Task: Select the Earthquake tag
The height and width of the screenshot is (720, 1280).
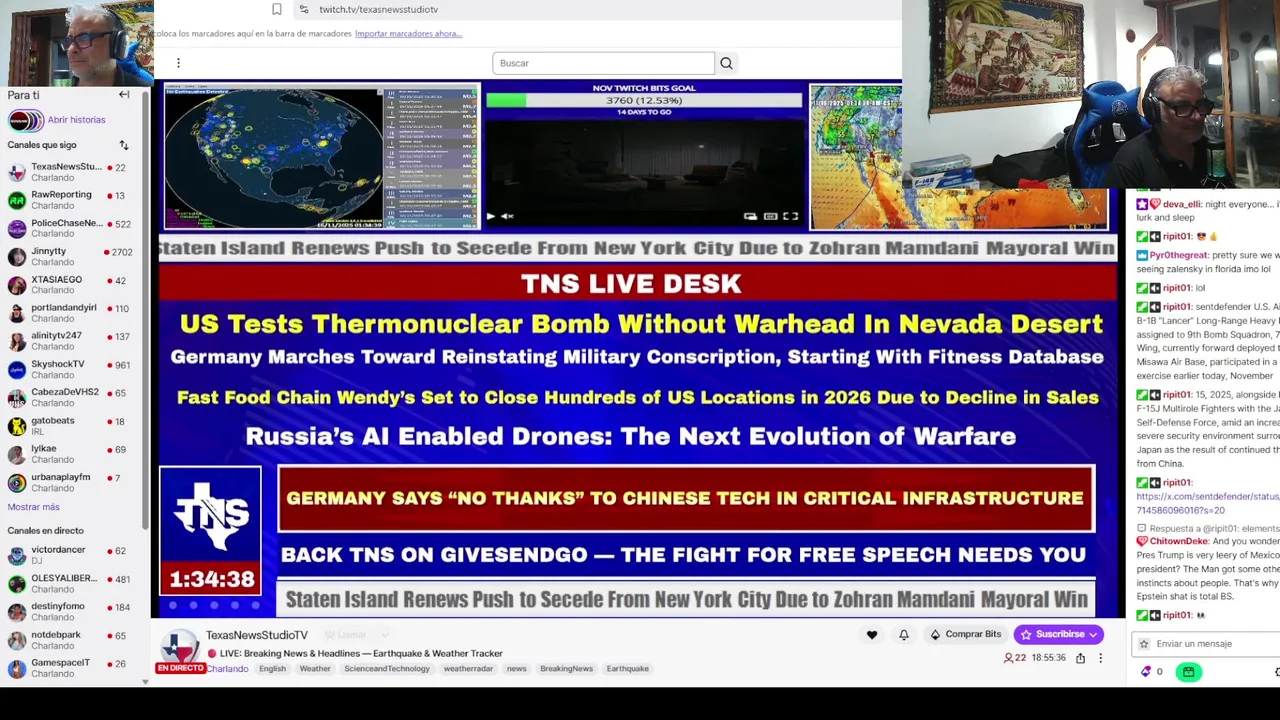Action: [627, 669]
